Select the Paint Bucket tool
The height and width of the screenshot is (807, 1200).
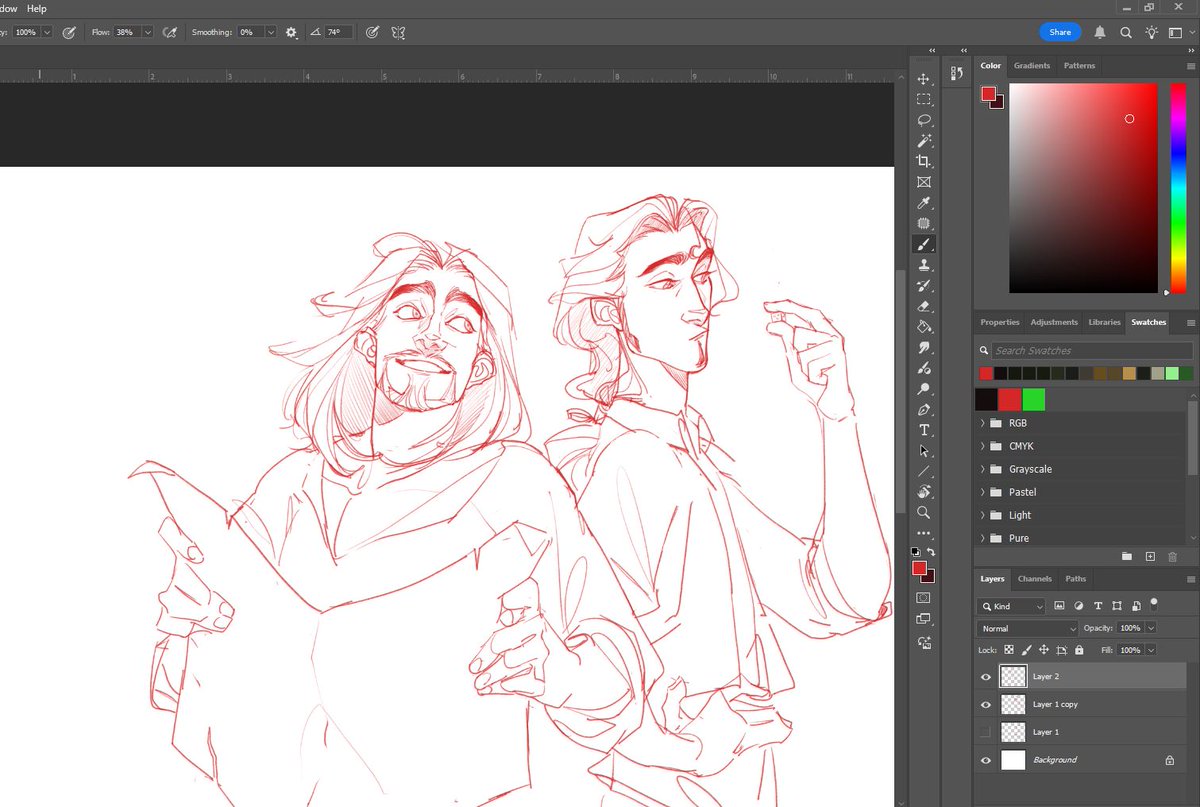[x=924, y=327]
